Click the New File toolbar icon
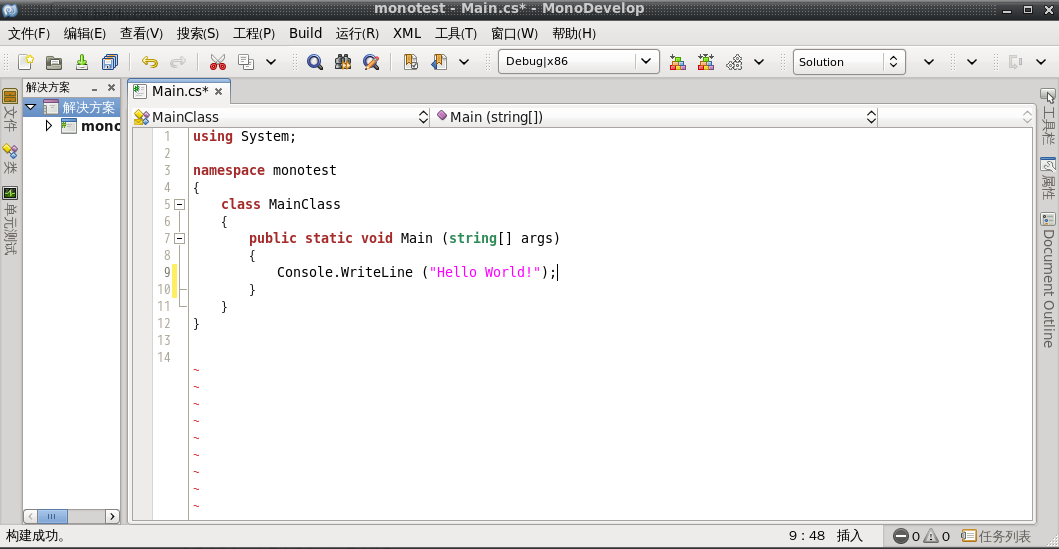1059x549 pixels. tap(26, 62)
